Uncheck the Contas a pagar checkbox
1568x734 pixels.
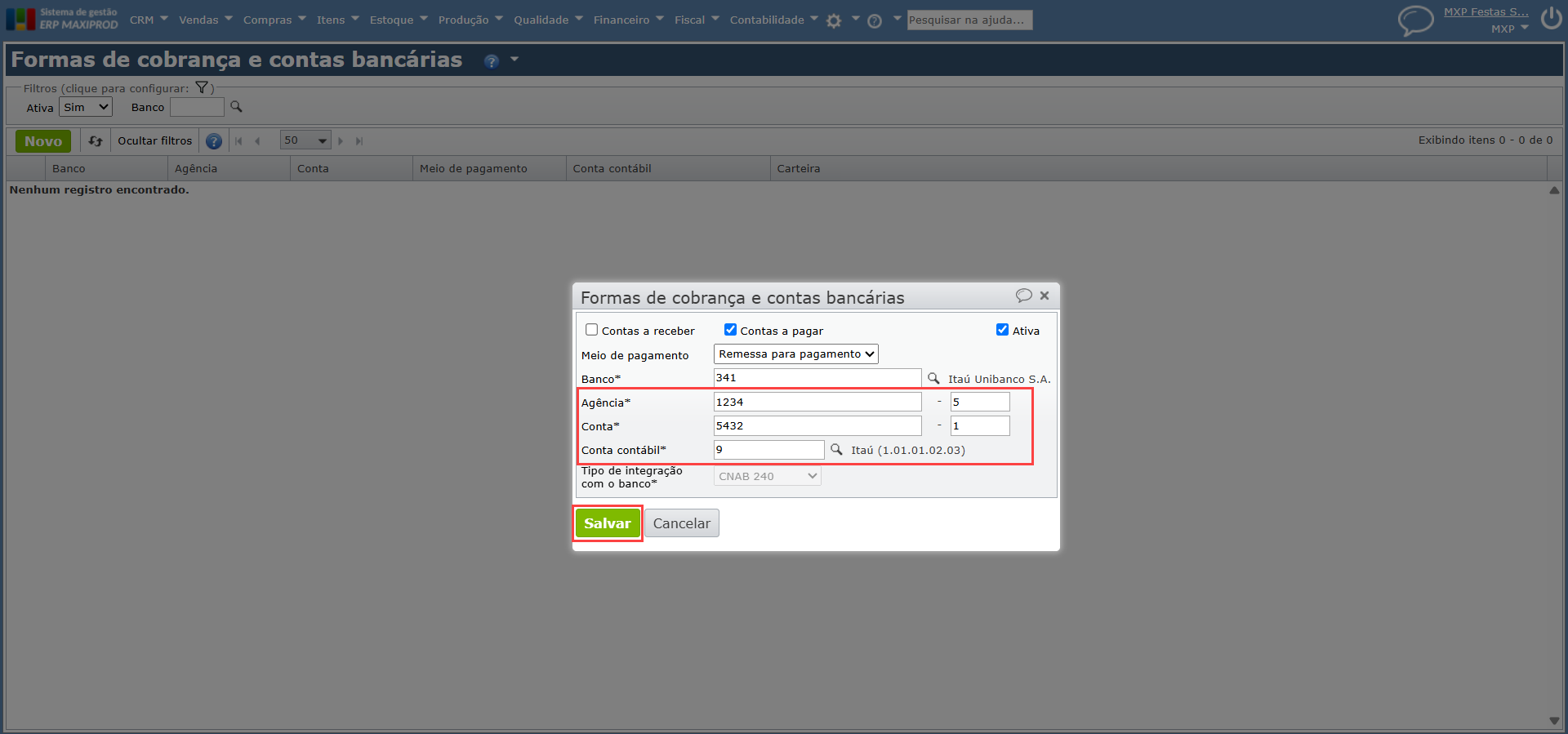pyautogui.click(x=730, y=330)
